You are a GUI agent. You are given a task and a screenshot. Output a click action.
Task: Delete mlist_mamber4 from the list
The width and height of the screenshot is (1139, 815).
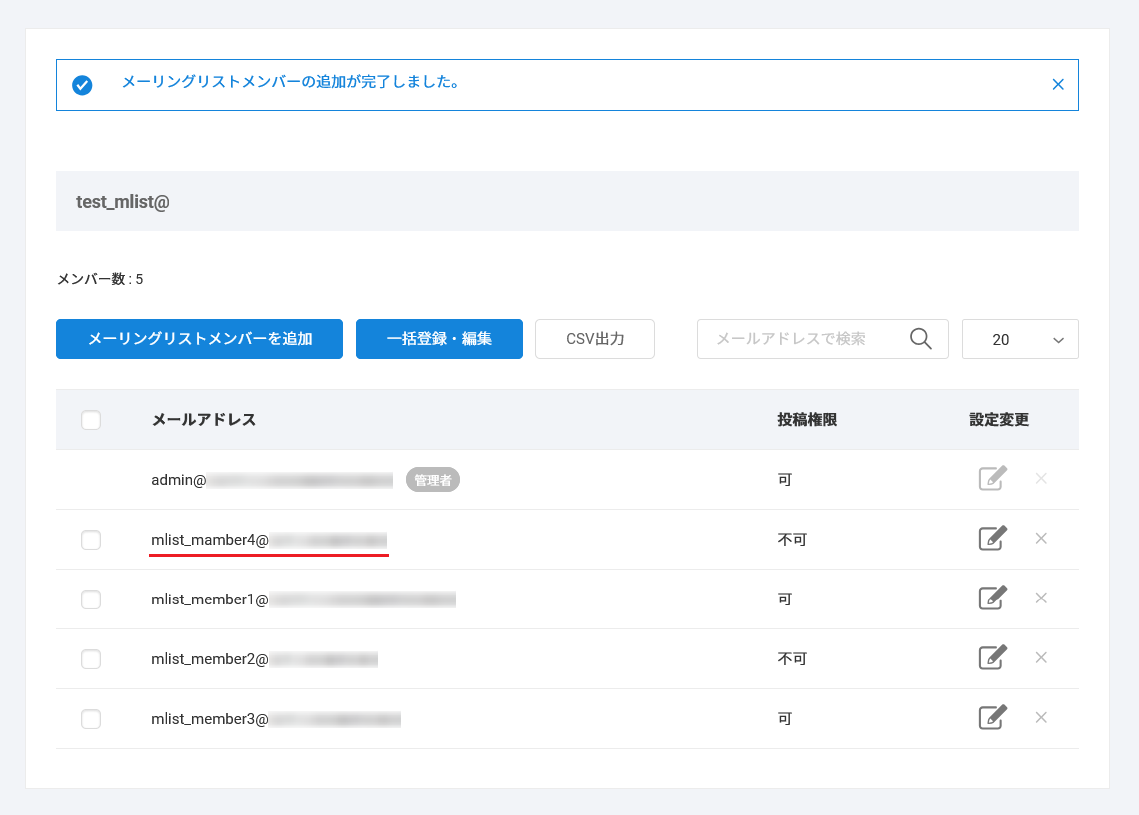coord(1040,539)
